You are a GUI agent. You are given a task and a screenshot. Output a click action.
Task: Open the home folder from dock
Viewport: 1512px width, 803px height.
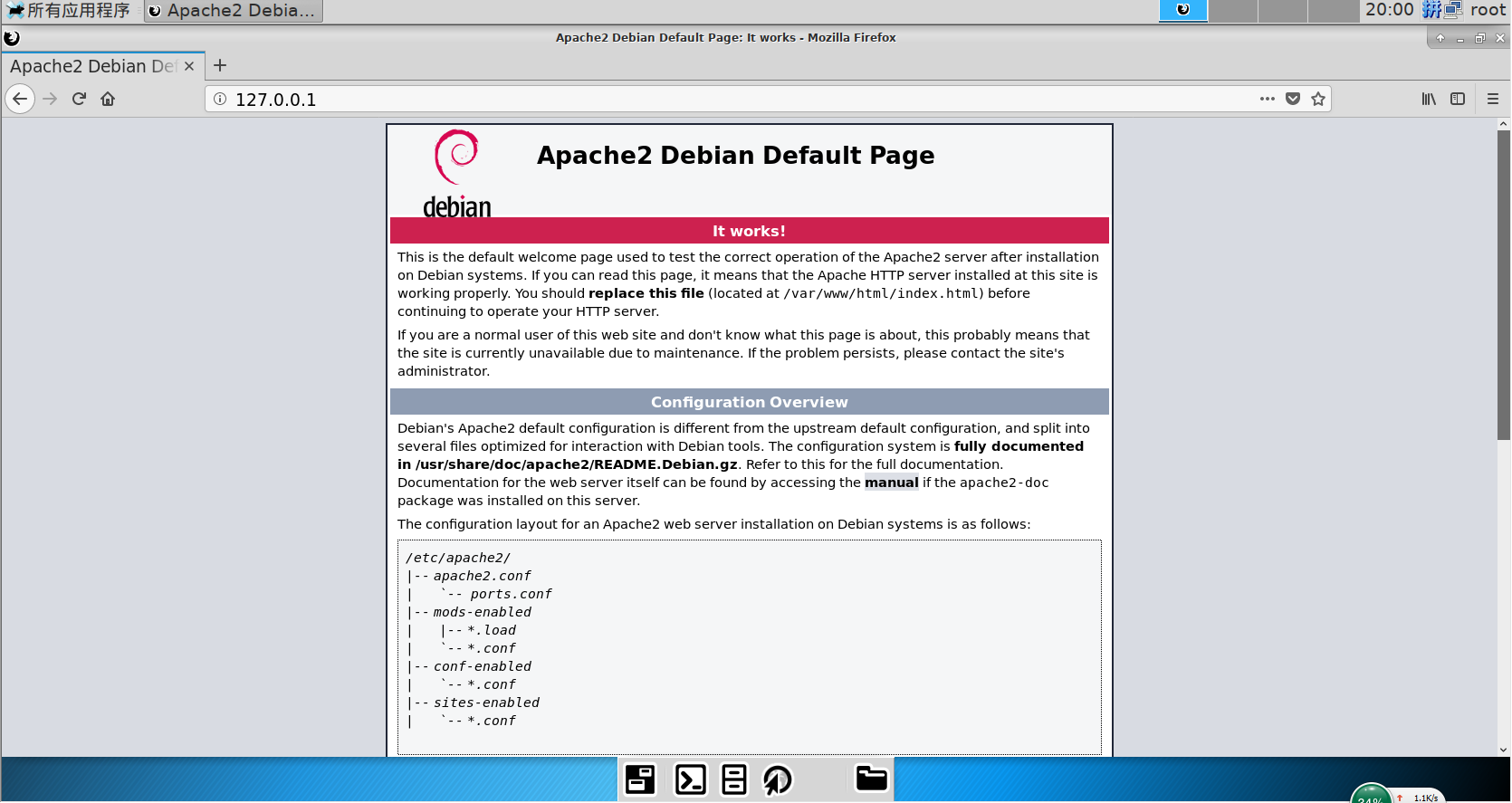tap(872, 779)
